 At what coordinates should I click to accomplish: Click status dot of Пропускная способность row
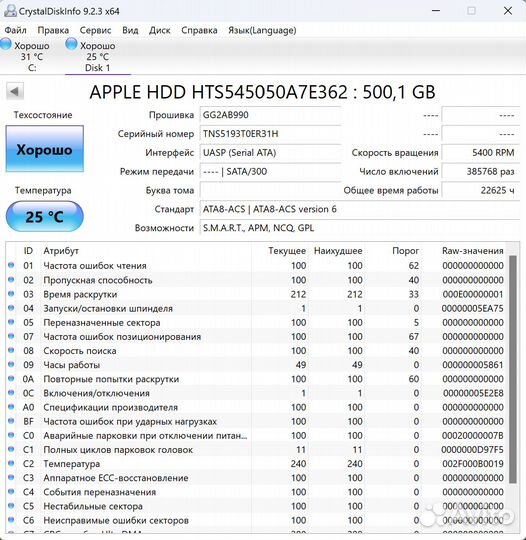[x=11, y=279]
